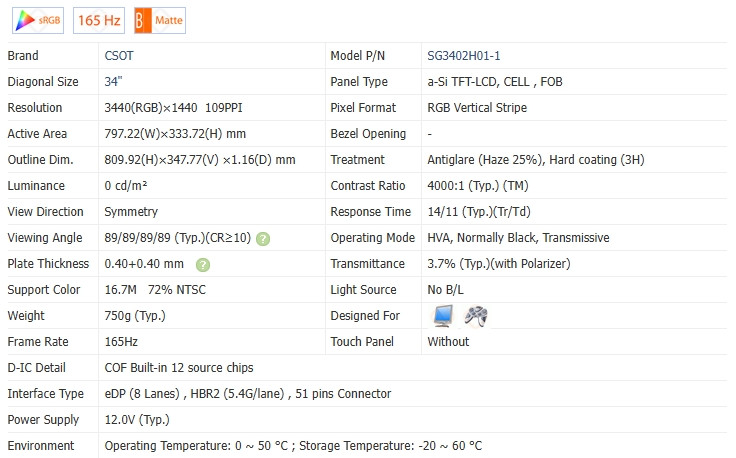Select the 14/11 (Typ.)(Tr/Td) response time
Viewport: 736px width, 458px height.
[x=479, y=212]
